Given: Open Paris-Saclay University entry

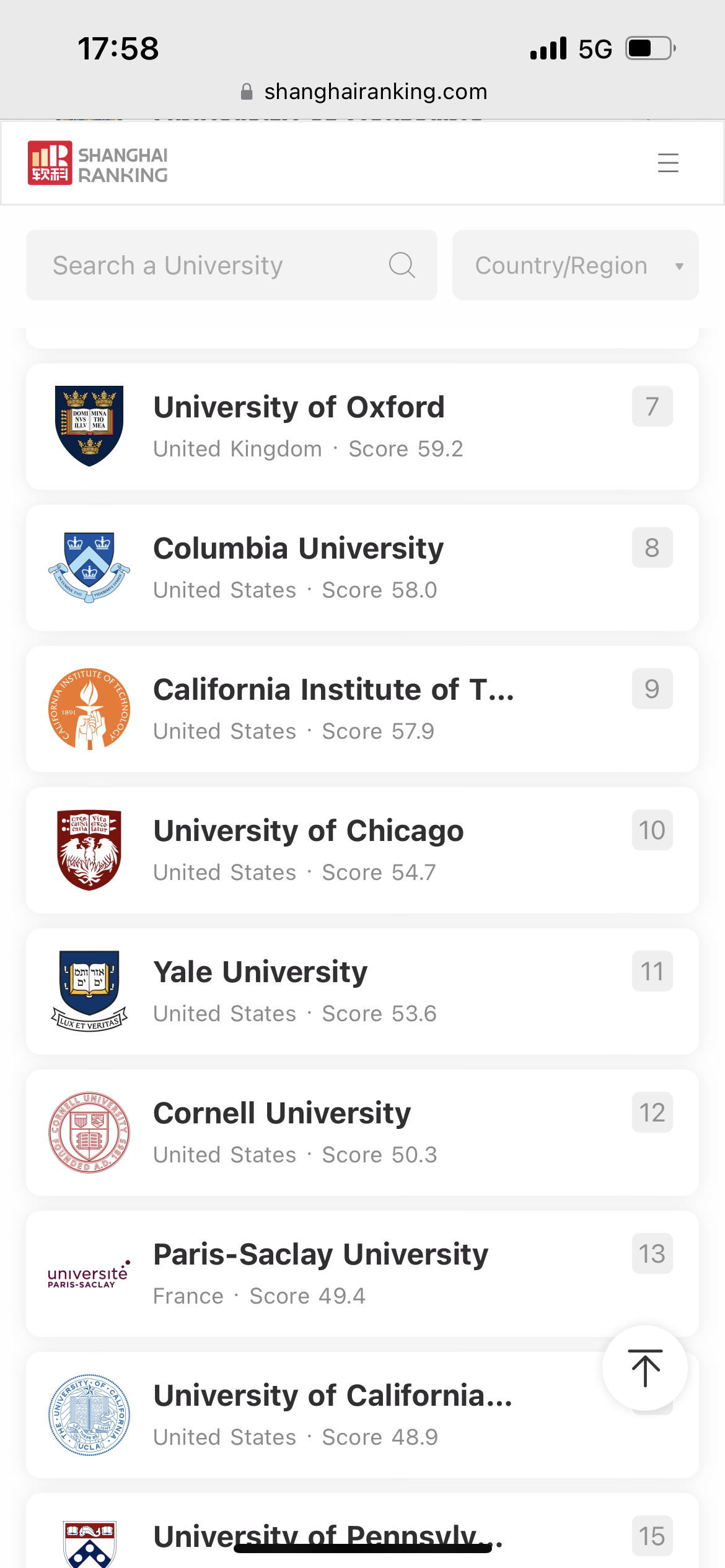Looking at the screenshot, I should (320, 1254).
